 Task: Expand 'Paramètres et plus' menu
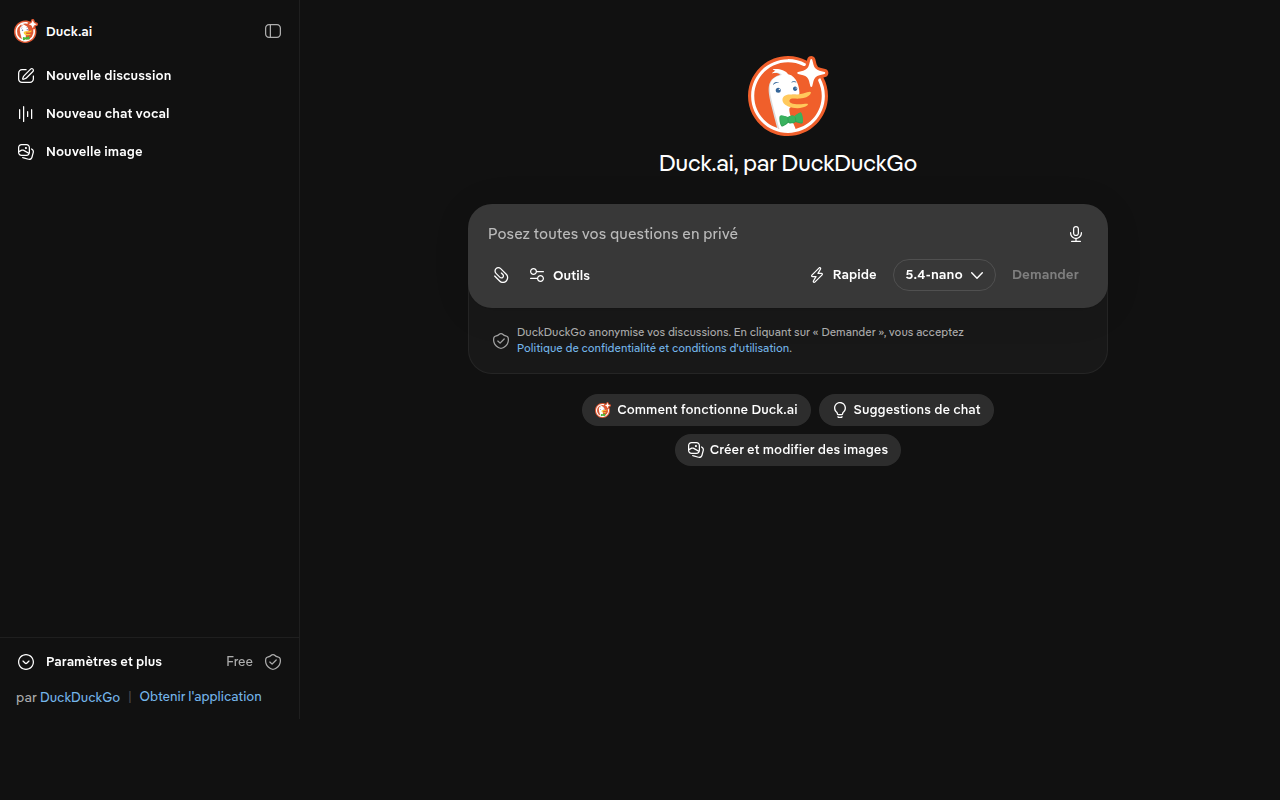(x=90, y=662)
